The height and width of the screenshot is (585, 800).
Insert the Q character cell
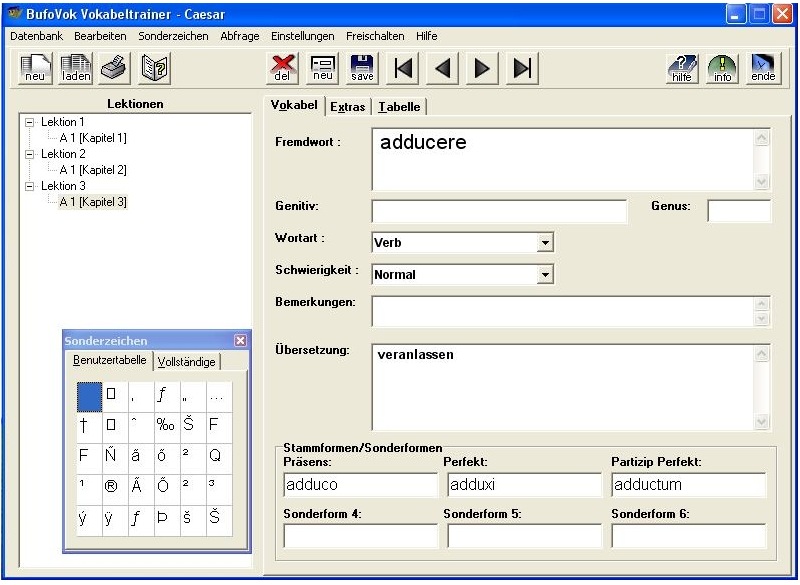[219, 457]
